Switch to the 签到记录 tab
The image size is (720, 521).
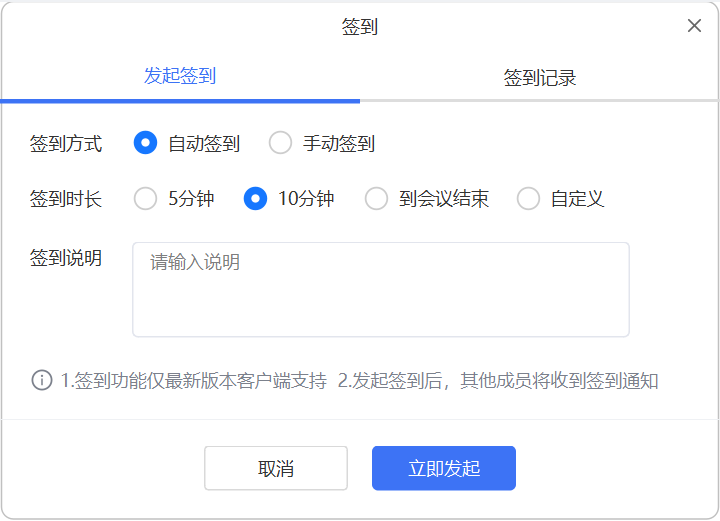(540, 77)
